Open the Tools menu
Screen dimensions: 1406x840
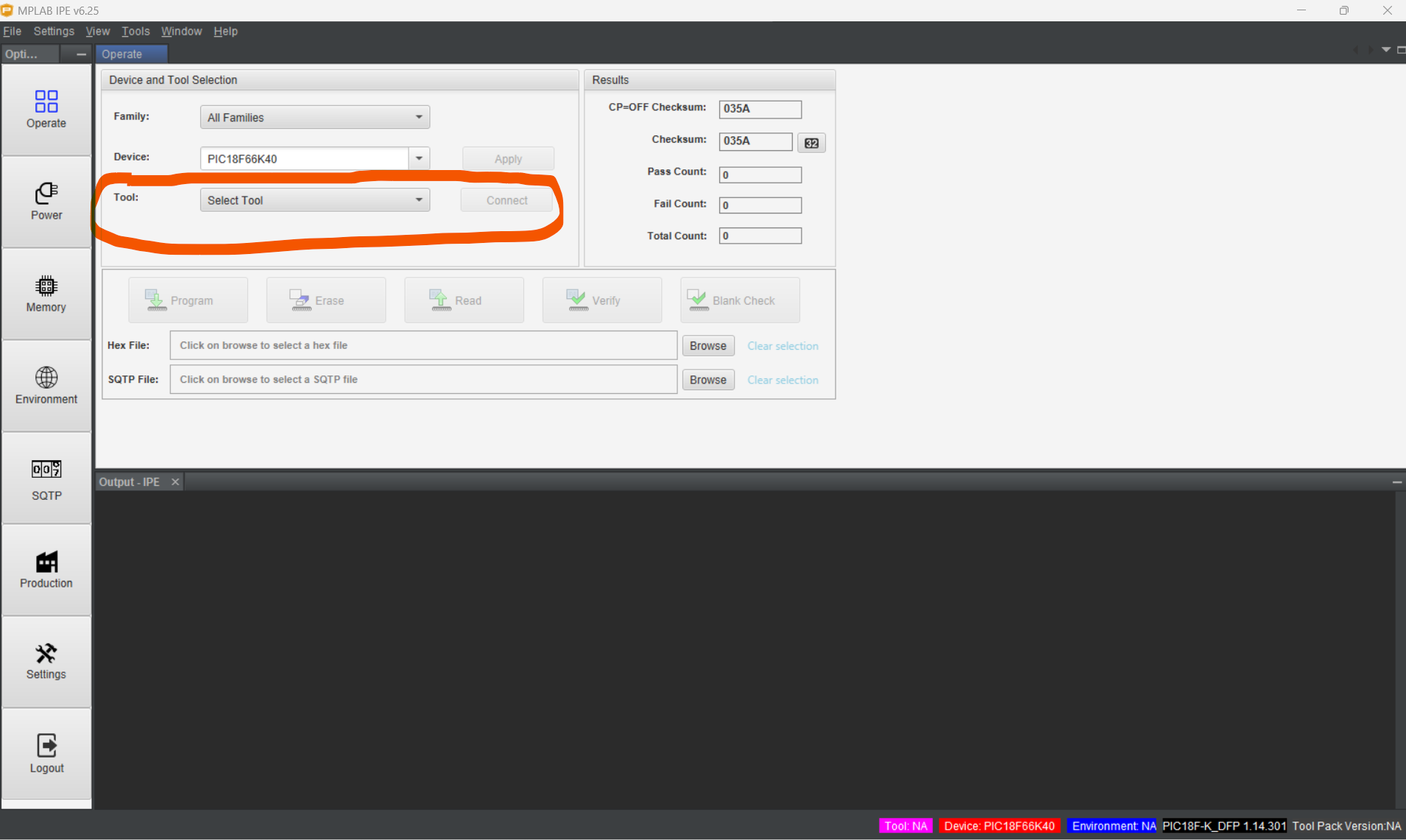point(135,31)
